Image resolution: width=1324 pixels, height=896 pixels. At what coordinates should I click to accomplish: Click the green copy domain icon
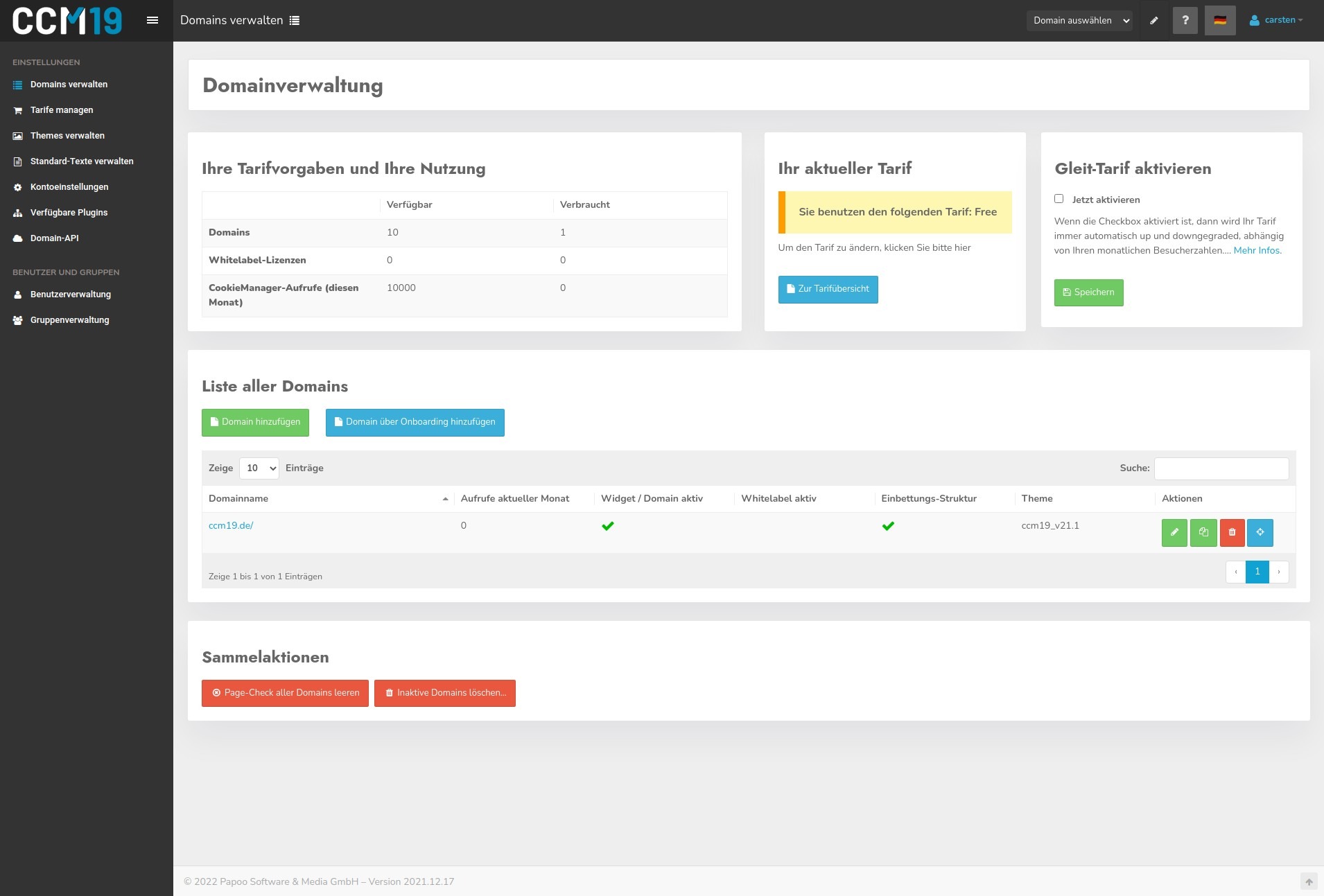(1203, 533)
